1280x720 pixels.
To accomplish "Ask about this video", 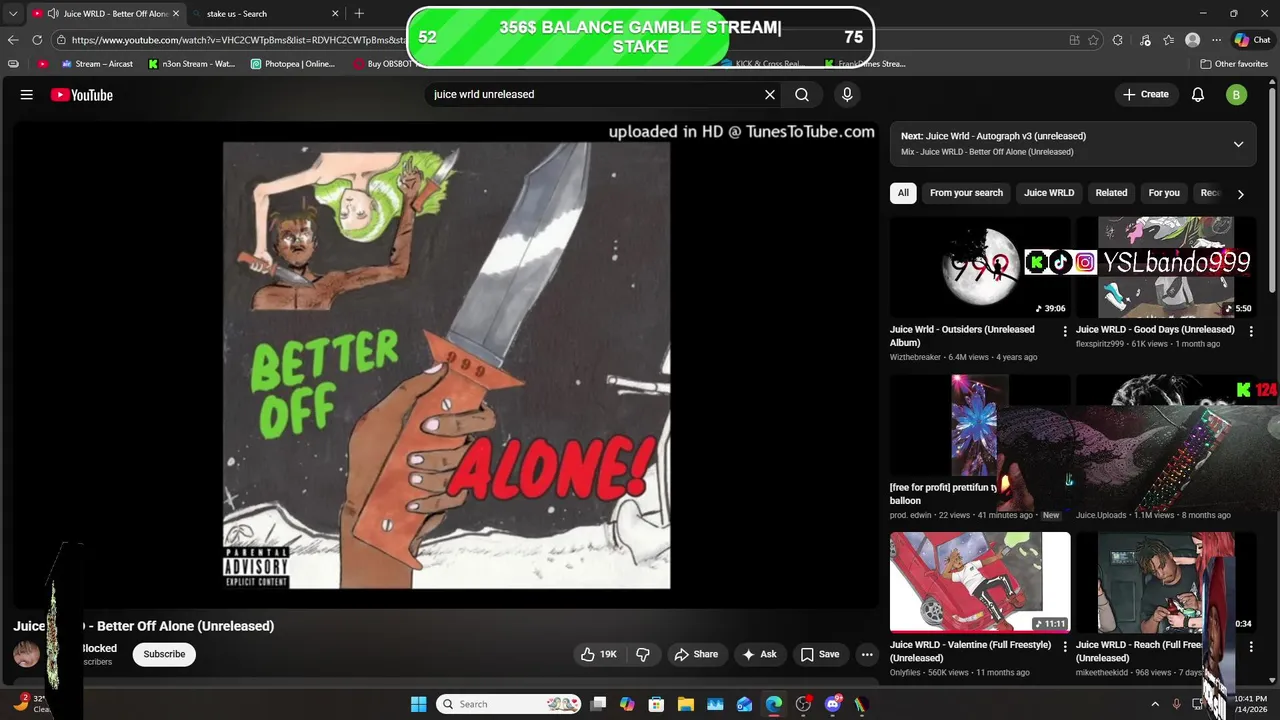I will click(759, 654).
